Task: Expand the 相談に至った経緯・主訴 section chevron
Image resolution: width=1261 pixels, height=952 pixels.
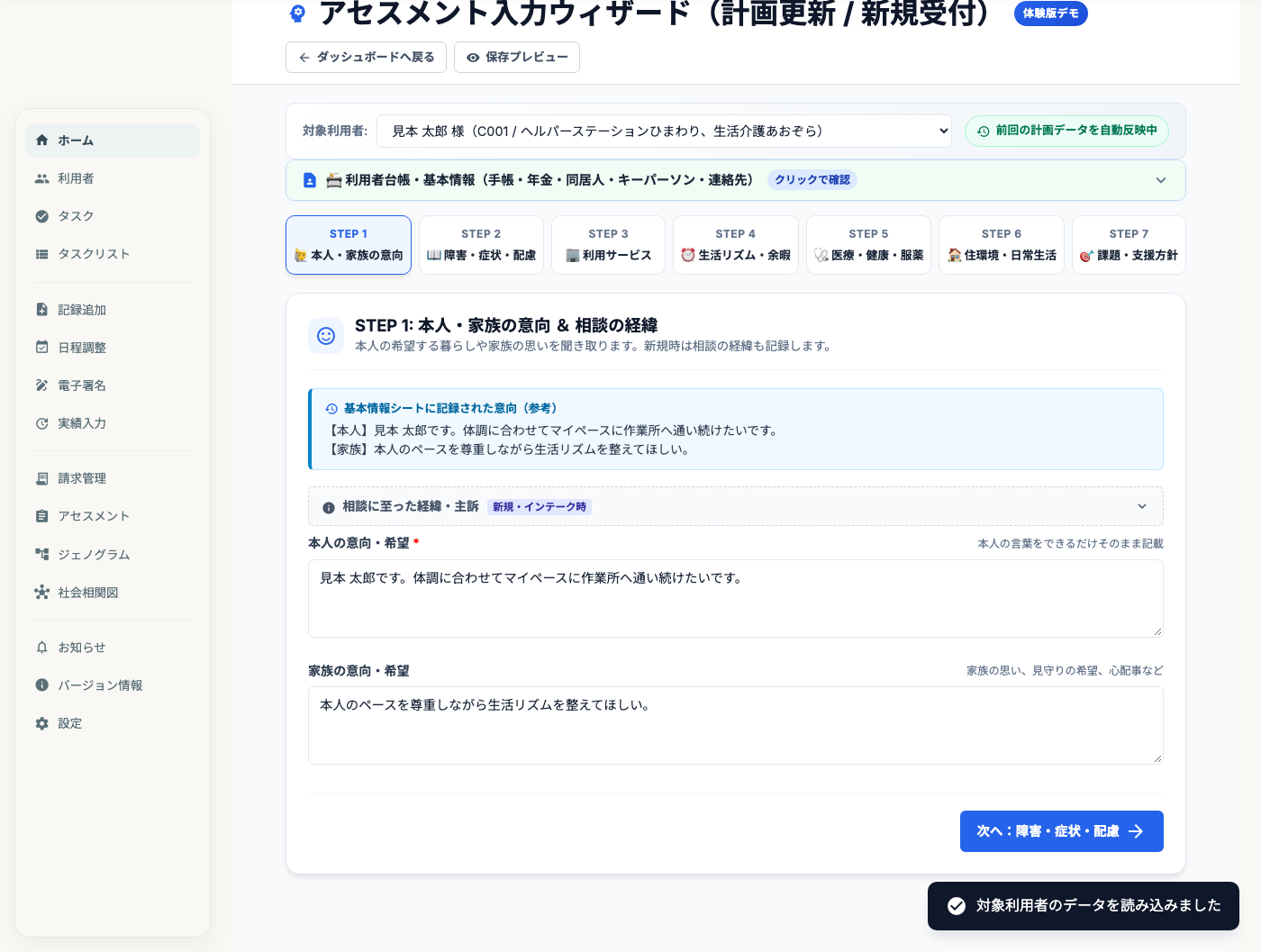Action: tap(1142, 506)
